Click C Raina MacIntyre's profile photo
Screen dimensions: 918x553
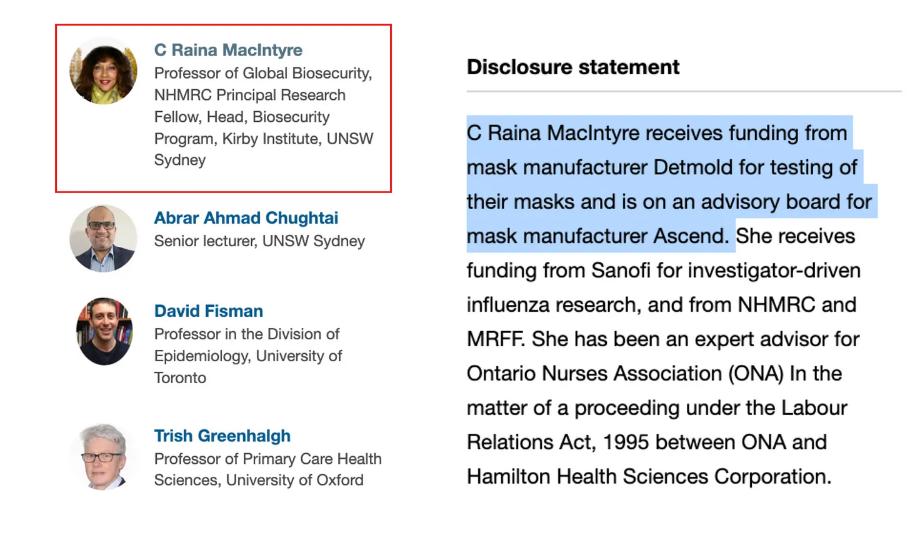pos(103,70)
